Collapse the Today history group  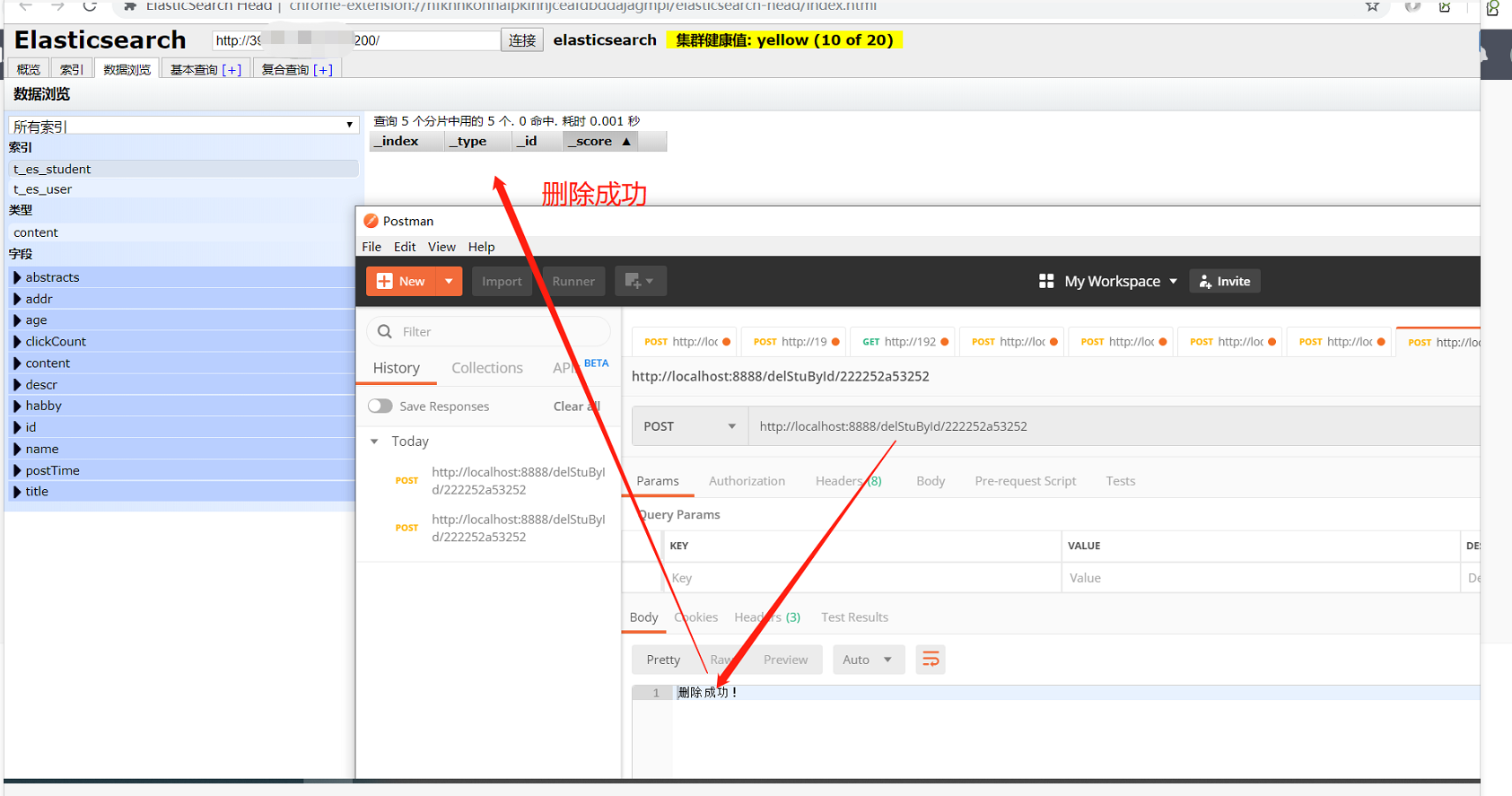click(375, 442)
